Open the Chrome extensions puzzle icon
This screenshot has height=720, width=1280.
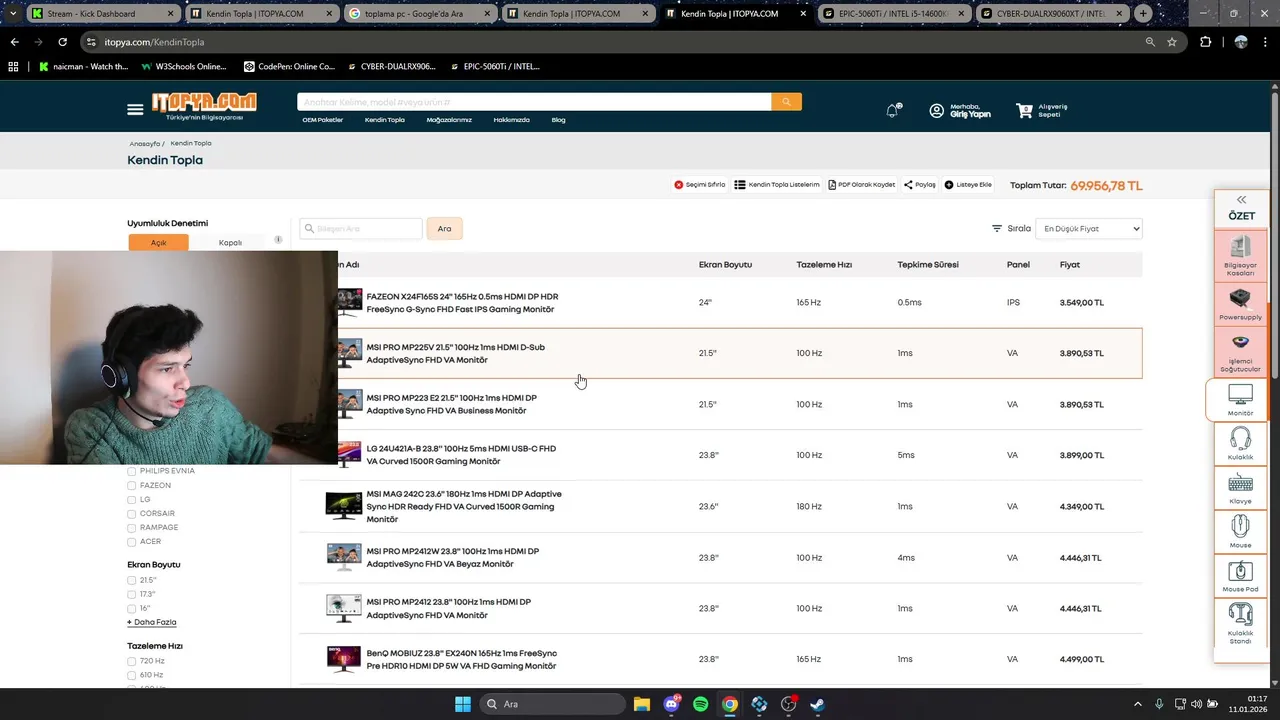(1205, 42)
